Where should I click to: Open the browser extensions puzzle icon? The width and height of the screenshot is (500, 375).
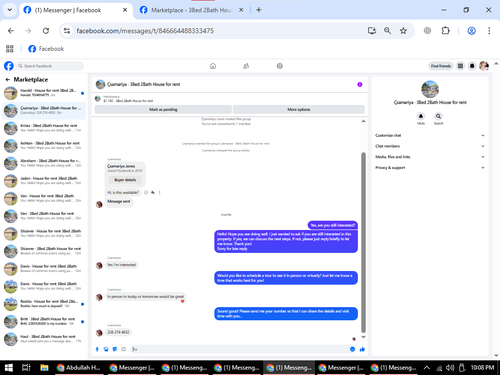(x=445, y=31)
